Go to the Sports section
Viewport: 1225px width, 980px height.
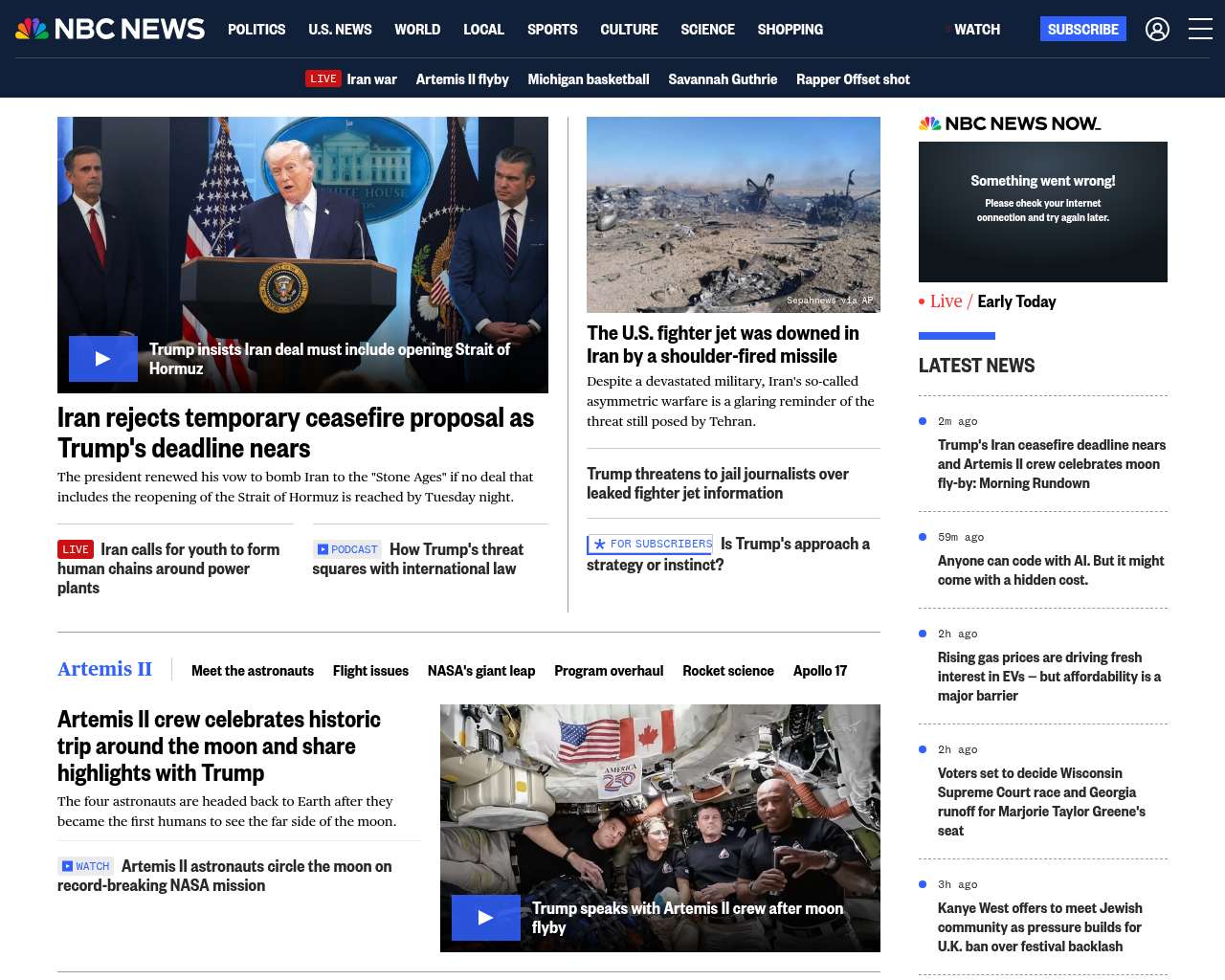[552, 29]
